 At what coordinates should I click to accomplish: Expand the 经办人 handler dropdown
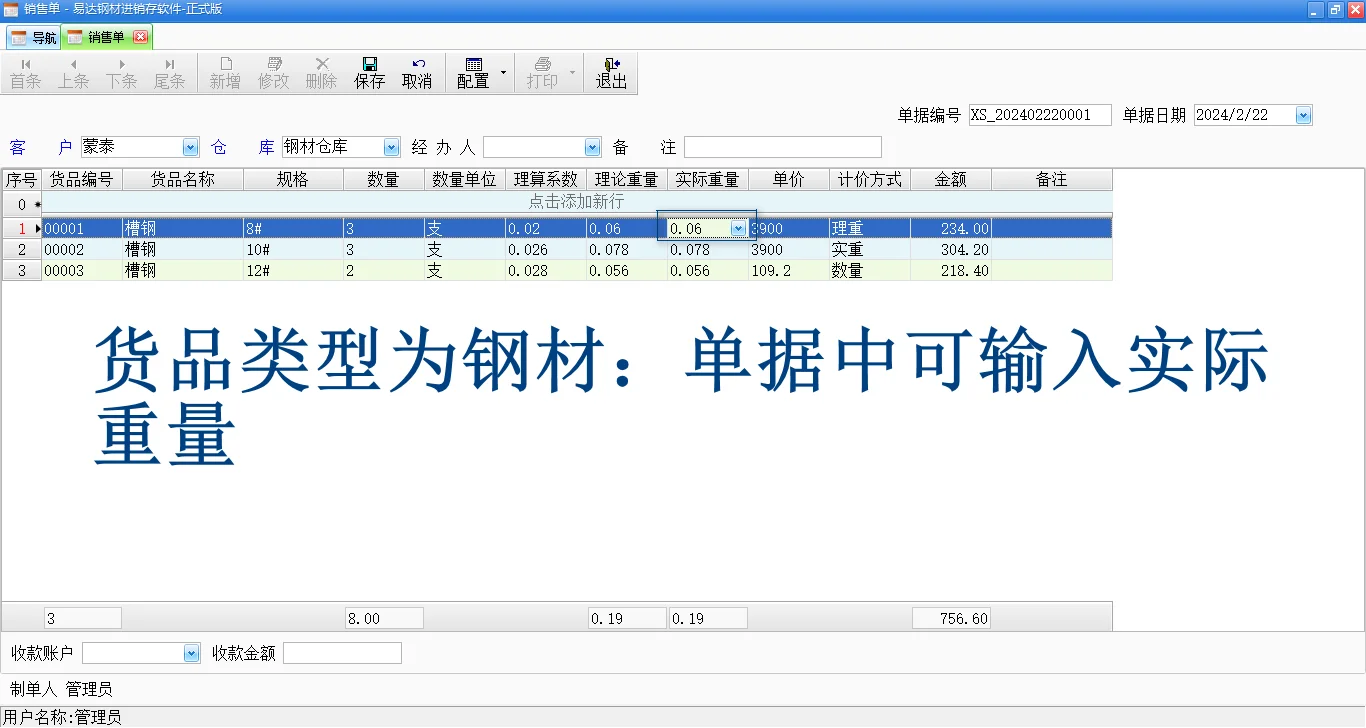[592, 146]
